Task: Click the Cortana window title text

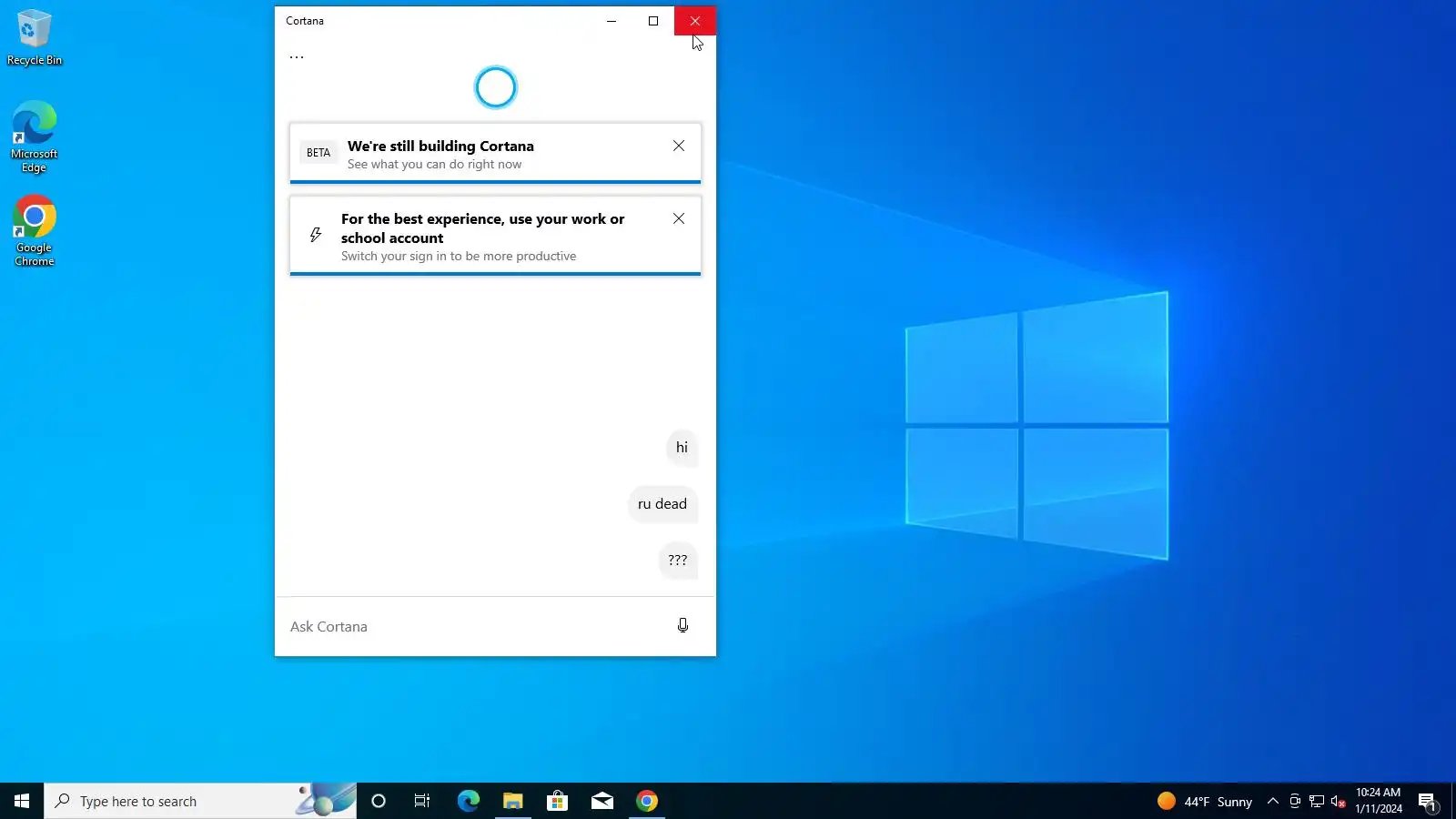Action: click(305, 21)
